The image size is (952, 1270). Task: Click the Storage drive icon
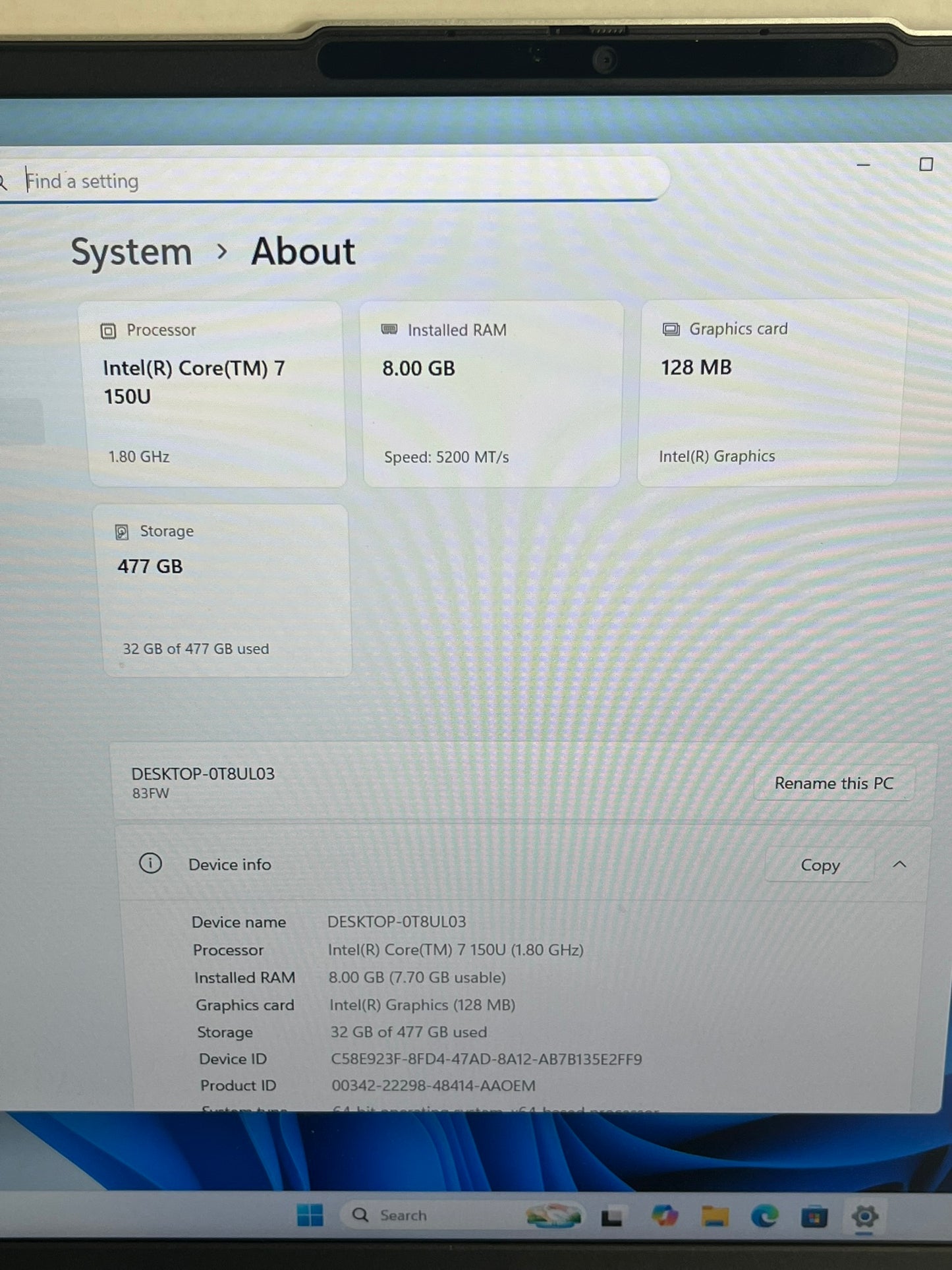(x=122, y=532)
